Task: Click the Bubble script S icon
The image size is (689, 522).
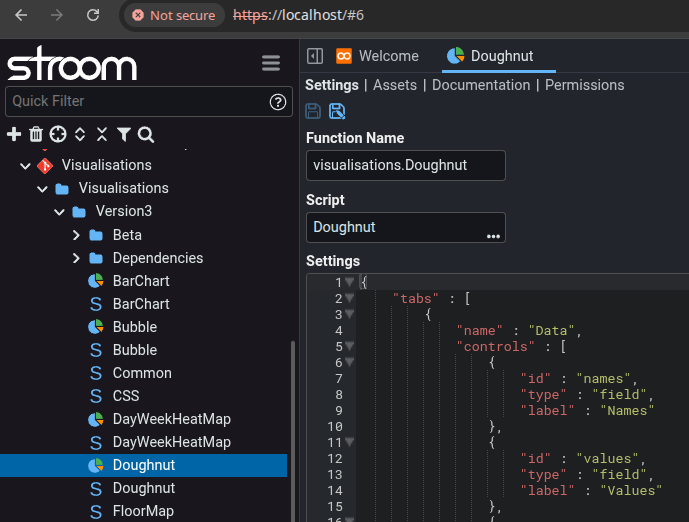Action: tap(96, 350)
